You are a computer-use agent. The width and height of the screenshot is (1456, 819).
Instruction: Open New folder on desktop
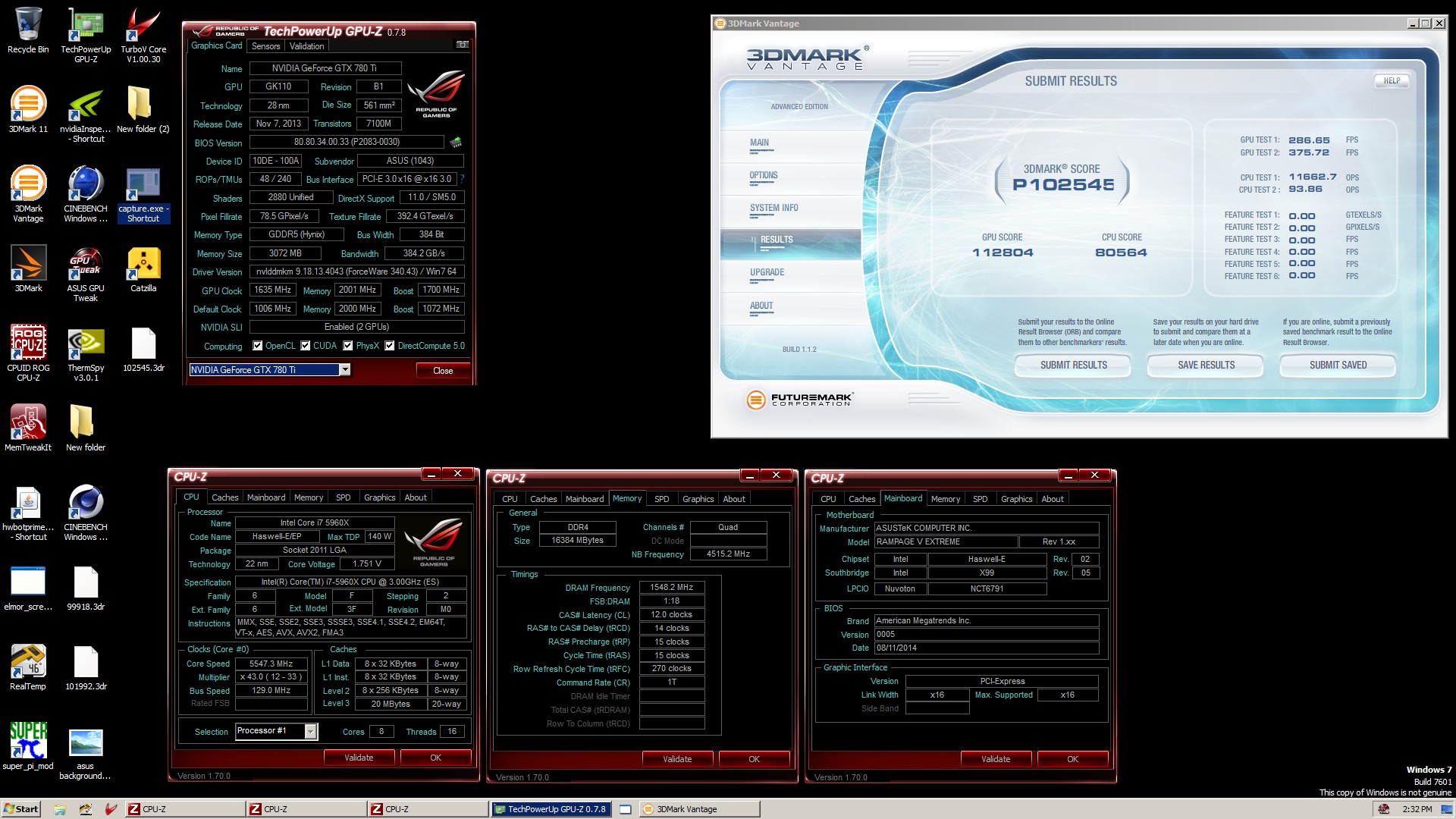(86, 428)
